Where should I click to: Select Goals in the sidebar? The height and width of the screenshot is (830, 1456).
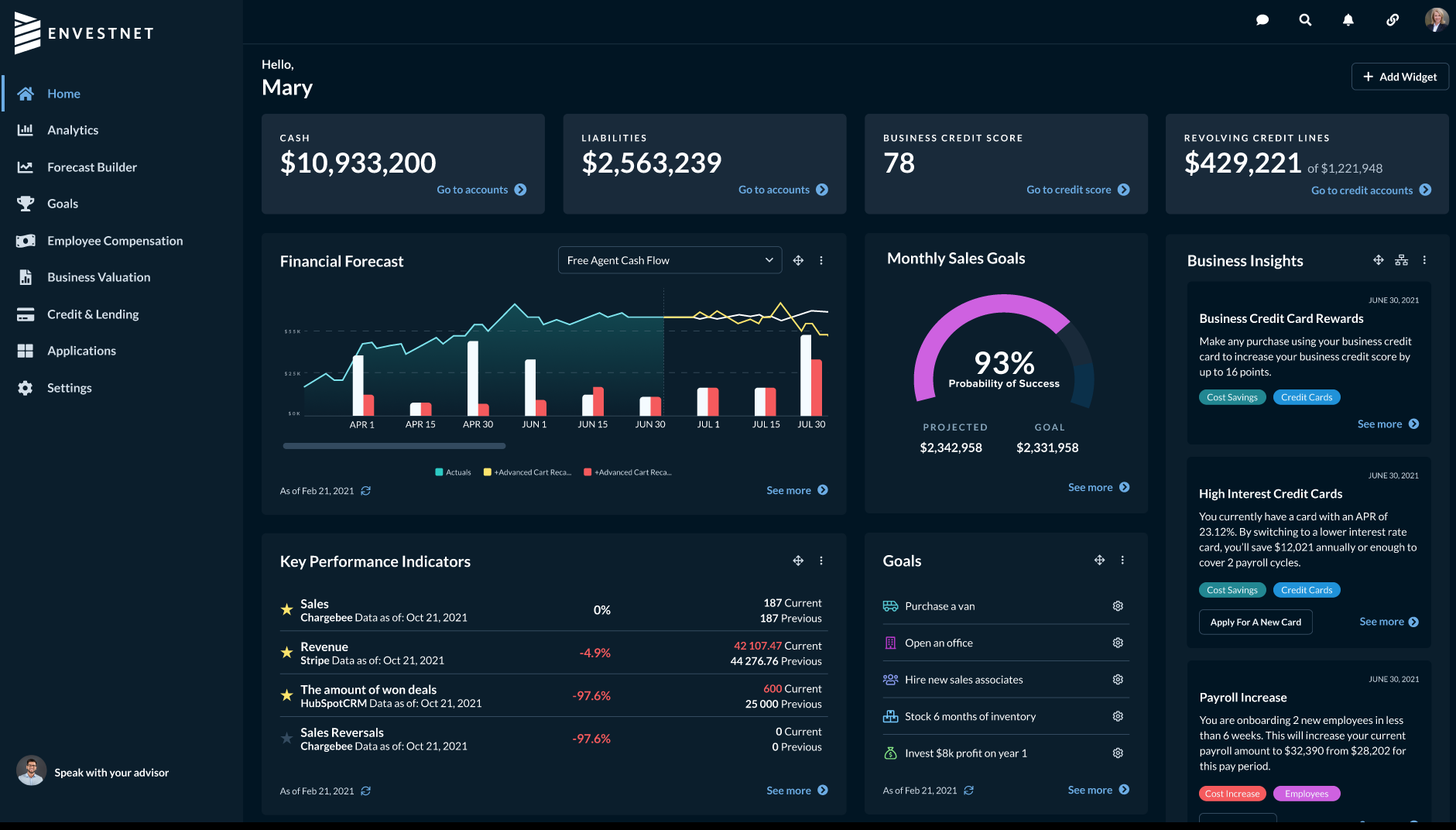click(63, 204)
